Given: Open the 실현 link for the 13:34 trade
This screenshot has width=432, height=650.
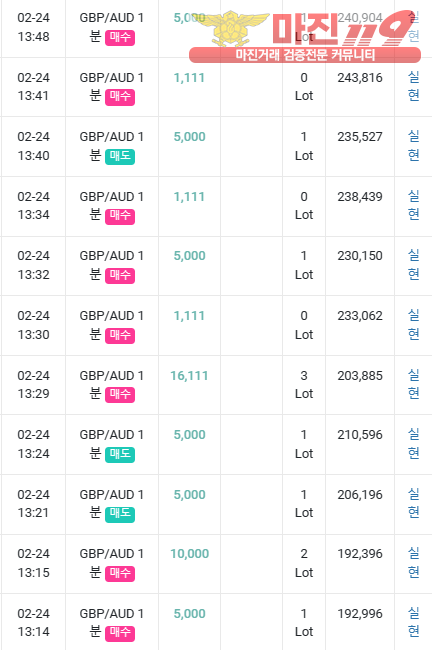Looking at the screenshot, I should pos(413,206).
